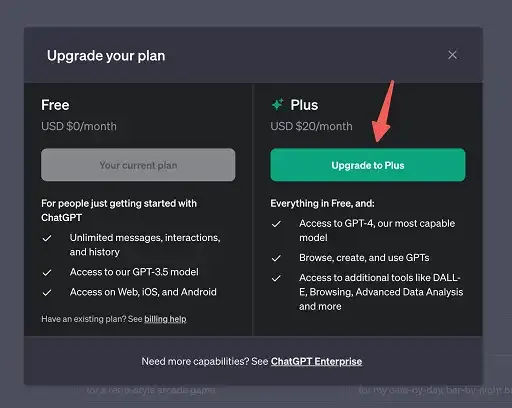This screenshot has height=408, width=512.
Task: Click the Everything in Free, and: text
Action: tap(322, 203)
